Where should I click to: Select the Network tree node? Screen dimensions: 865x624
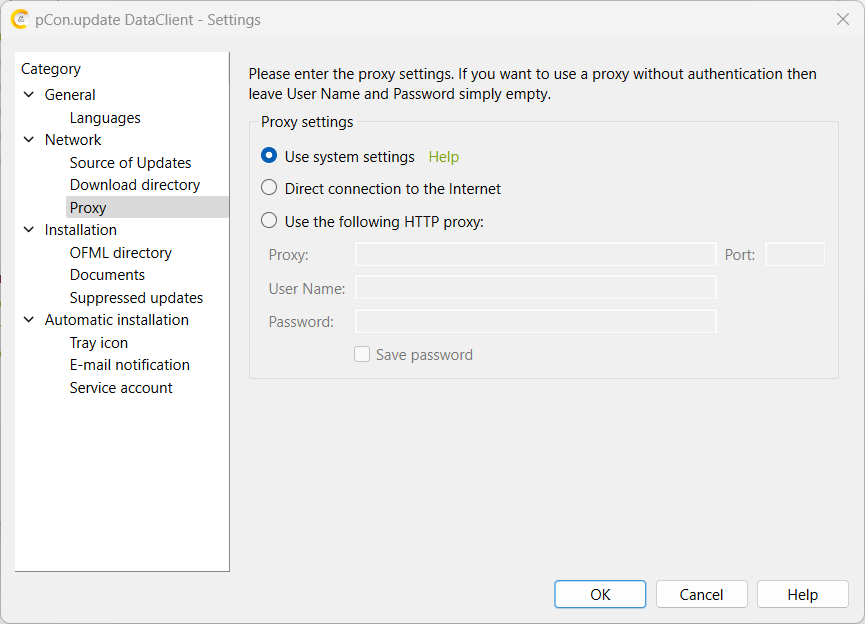coord(73,140)
